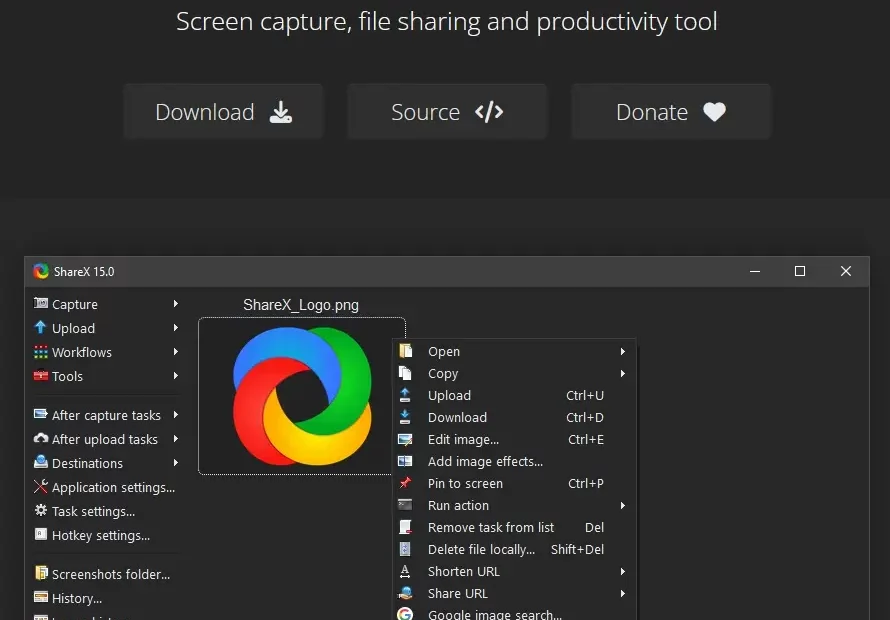Click the Remove task from list icon
The height and width of the screenshot is (620, 890).
click(405, 527)
